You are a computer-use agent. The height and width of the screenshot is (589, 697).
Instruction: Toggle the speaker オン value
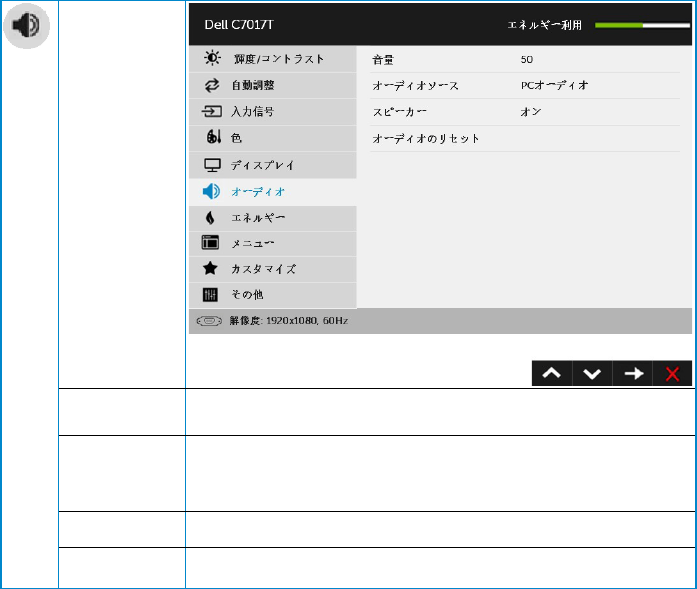531,112
